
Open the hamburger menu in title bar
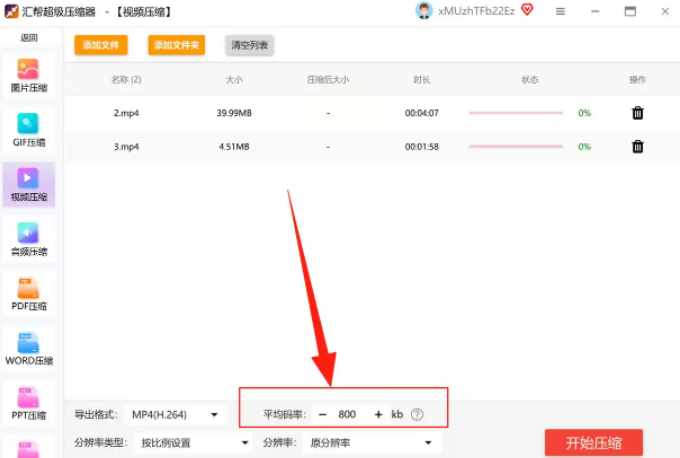pos(560,12)
